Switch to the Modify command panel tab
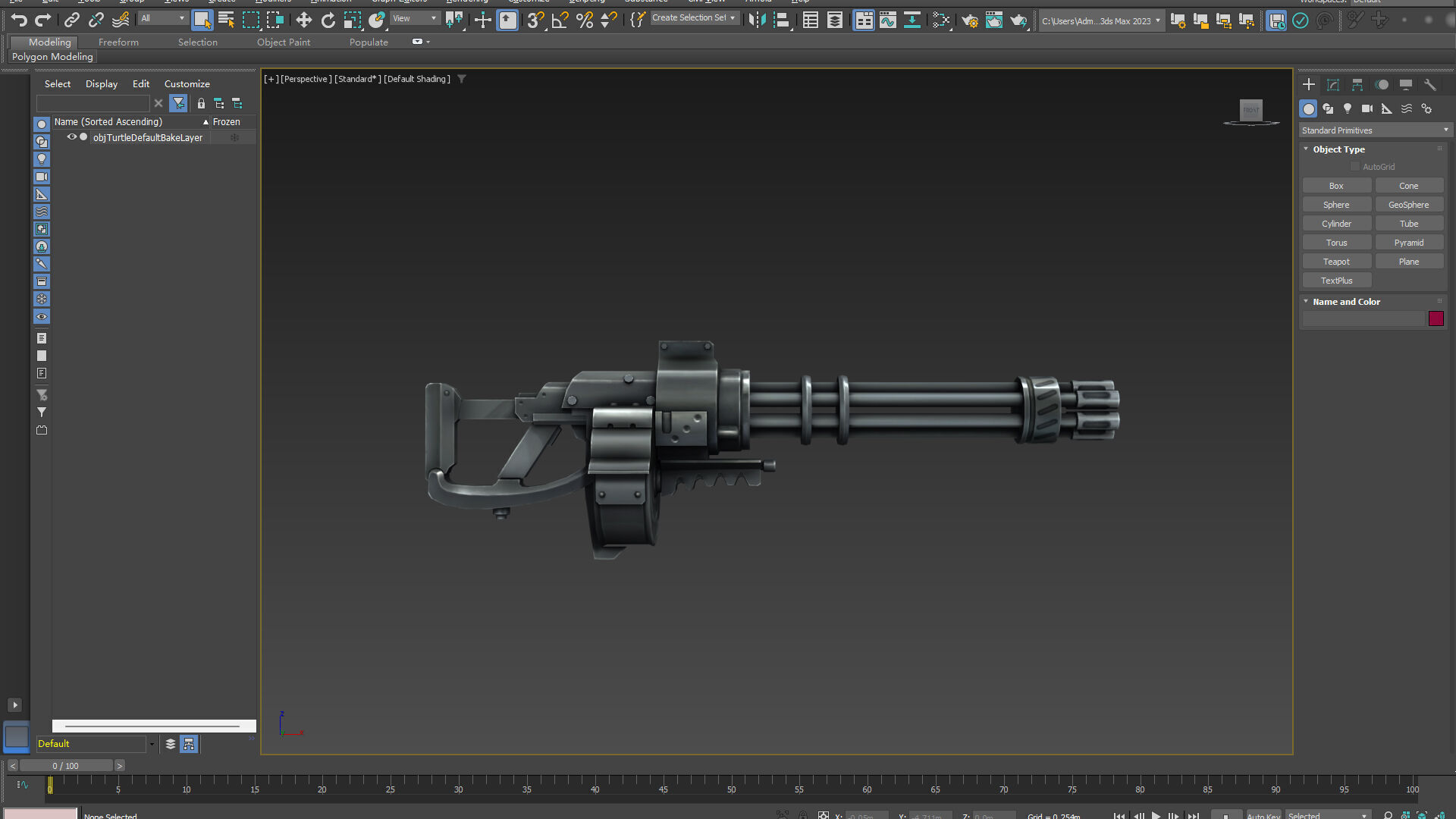Screen dimensions: 1456x819 click(x=1333, y=85)
